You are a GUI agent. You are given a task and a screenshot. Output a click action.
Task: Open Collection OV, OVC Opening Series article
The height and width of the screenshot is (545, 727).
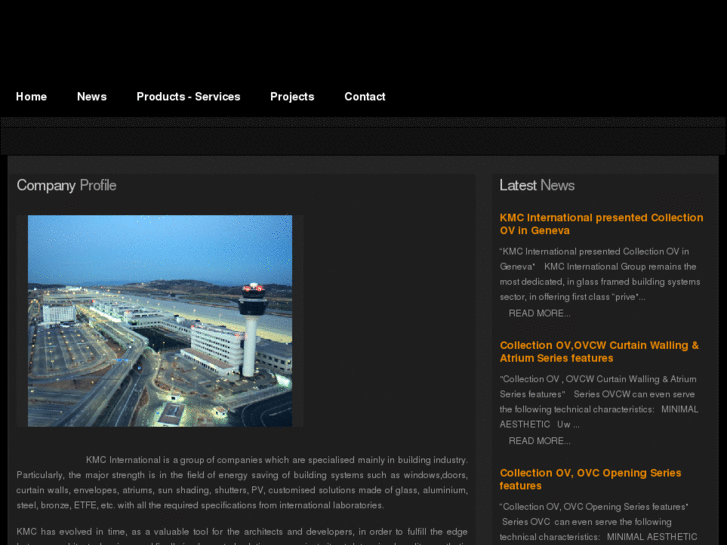[x=590, y=479]
